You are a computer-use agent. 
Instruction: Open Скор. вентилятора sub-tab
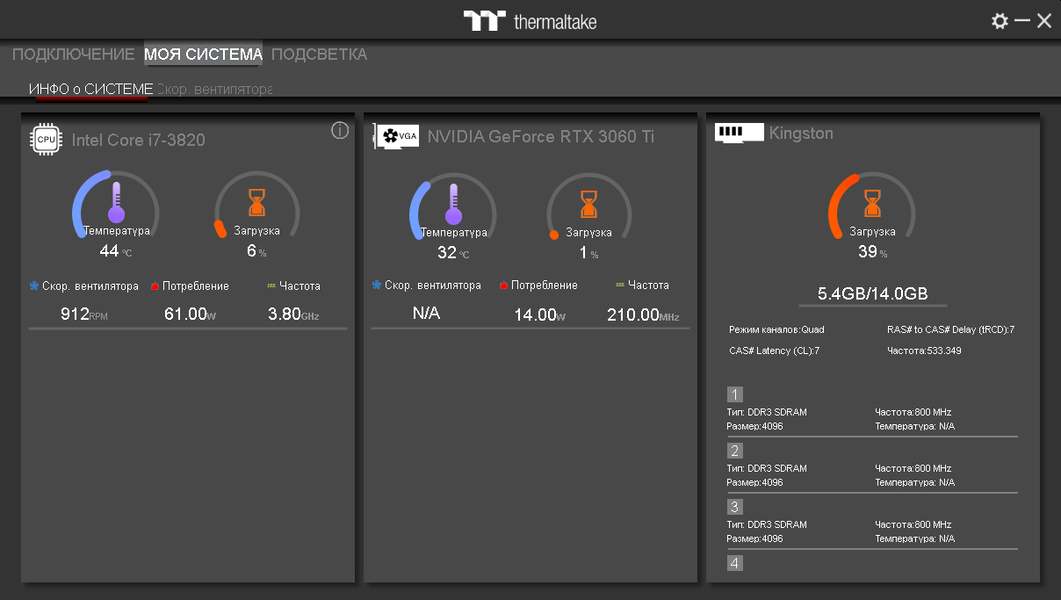[215, 89]
